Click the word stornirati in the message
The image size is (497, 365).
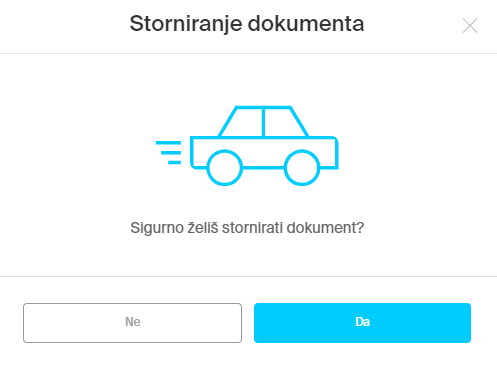point(253,228)
